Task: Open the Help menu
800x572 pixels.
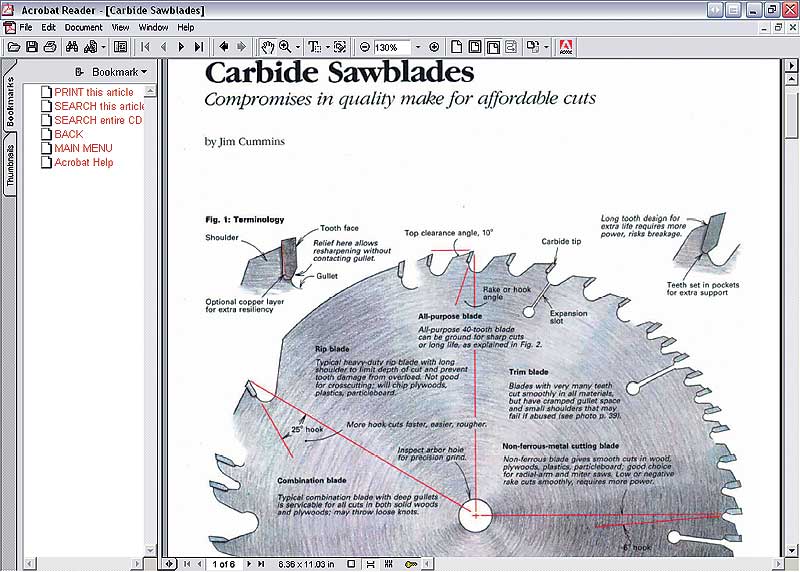Action: coord(186,28)
